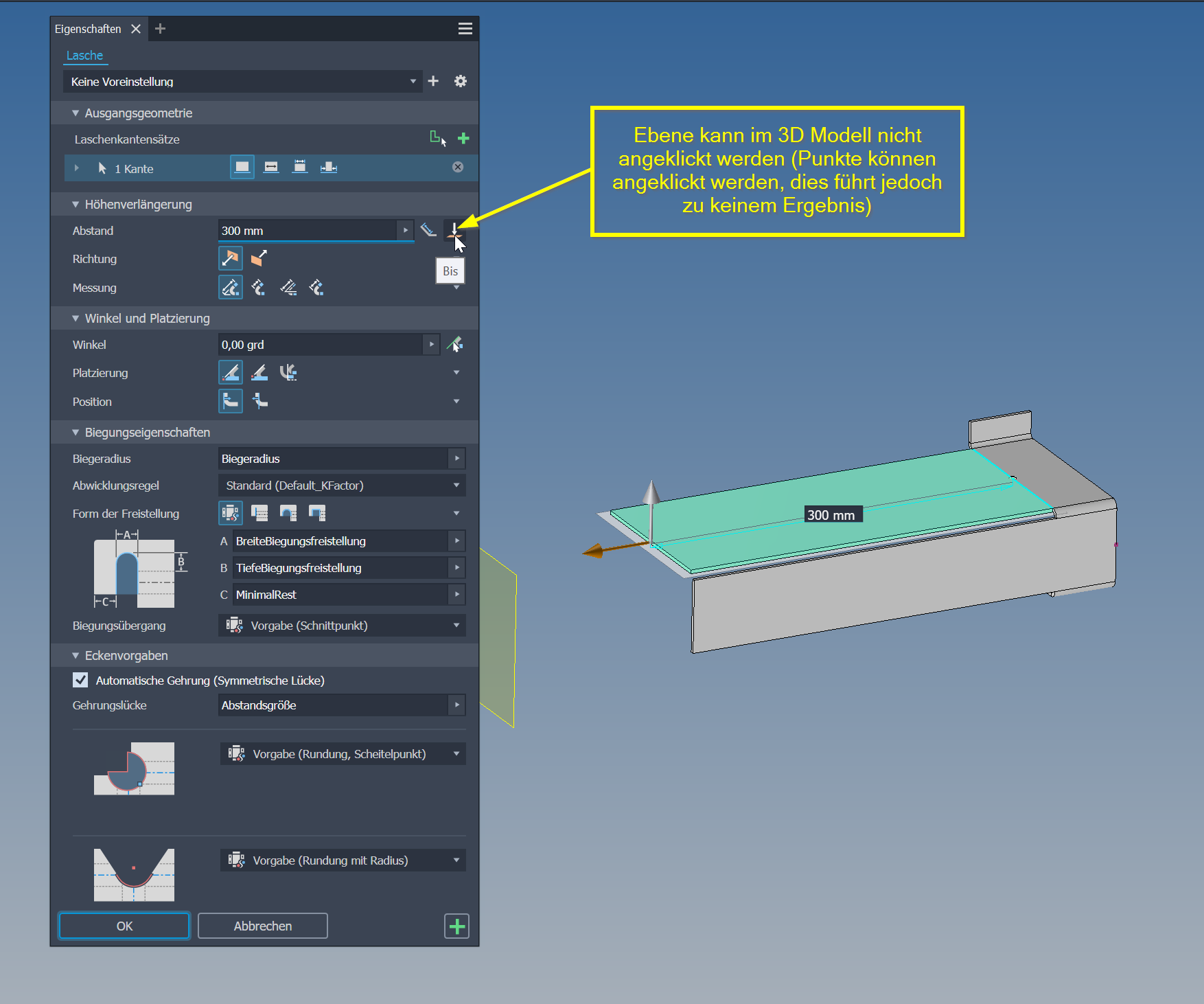Expand the Platzierung row arrow
This screenshot has width=1204, height=1004.
456,373
